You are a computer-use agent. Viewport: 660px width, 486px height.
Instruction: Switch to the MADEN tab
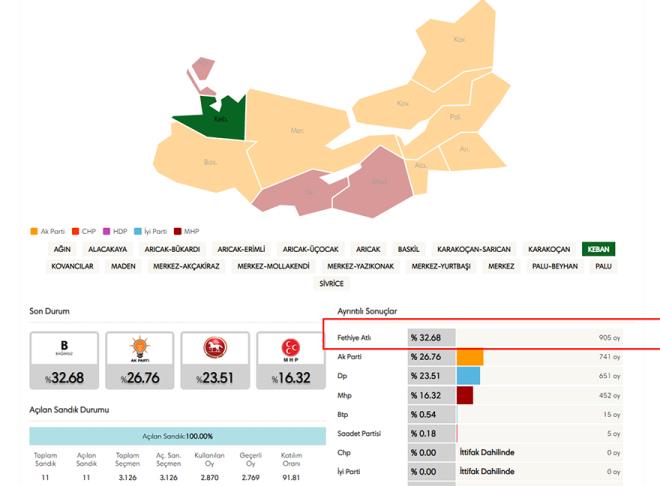pos(123,266)
